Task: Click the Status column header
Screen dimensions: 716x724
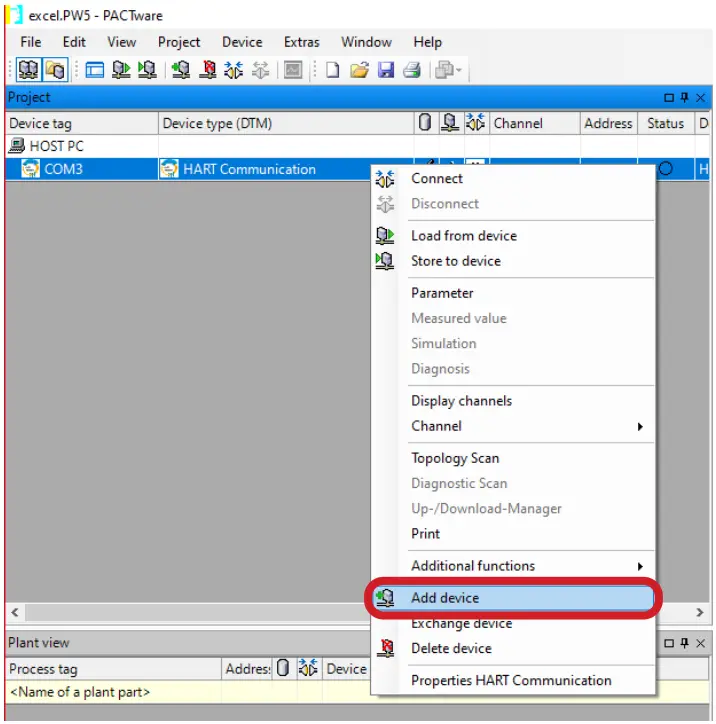Action: 666,123
